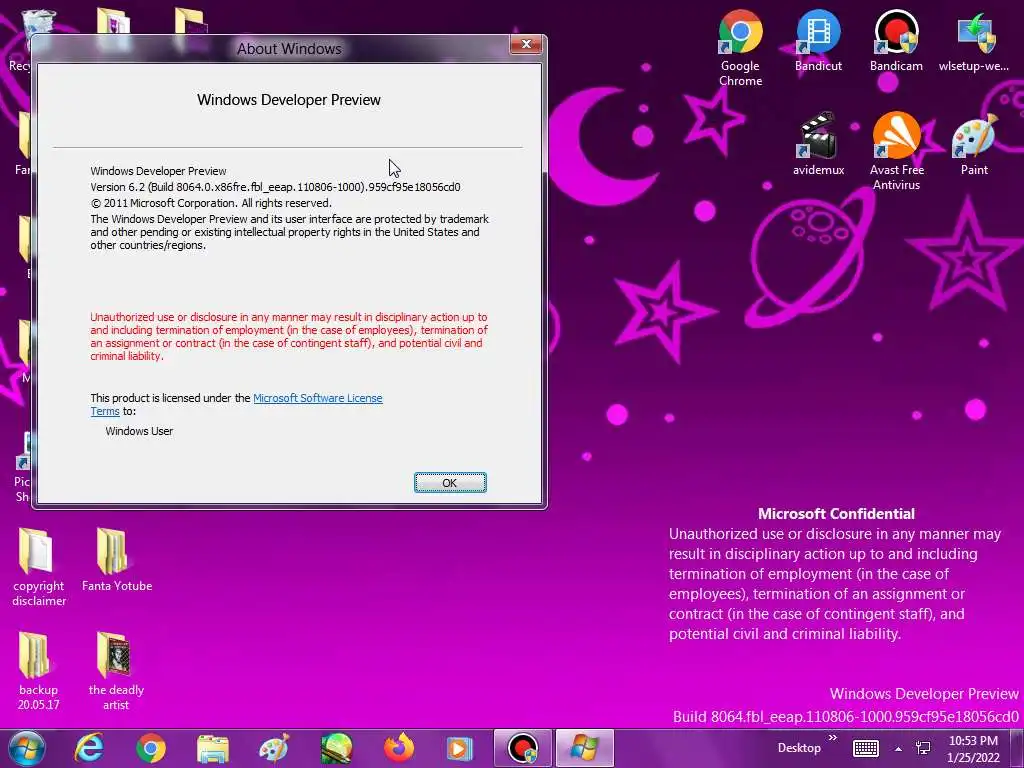The image size is (1024, 768).
Task: Open the green paint-stroke app on the taskbar
Action: coord(336,748)
